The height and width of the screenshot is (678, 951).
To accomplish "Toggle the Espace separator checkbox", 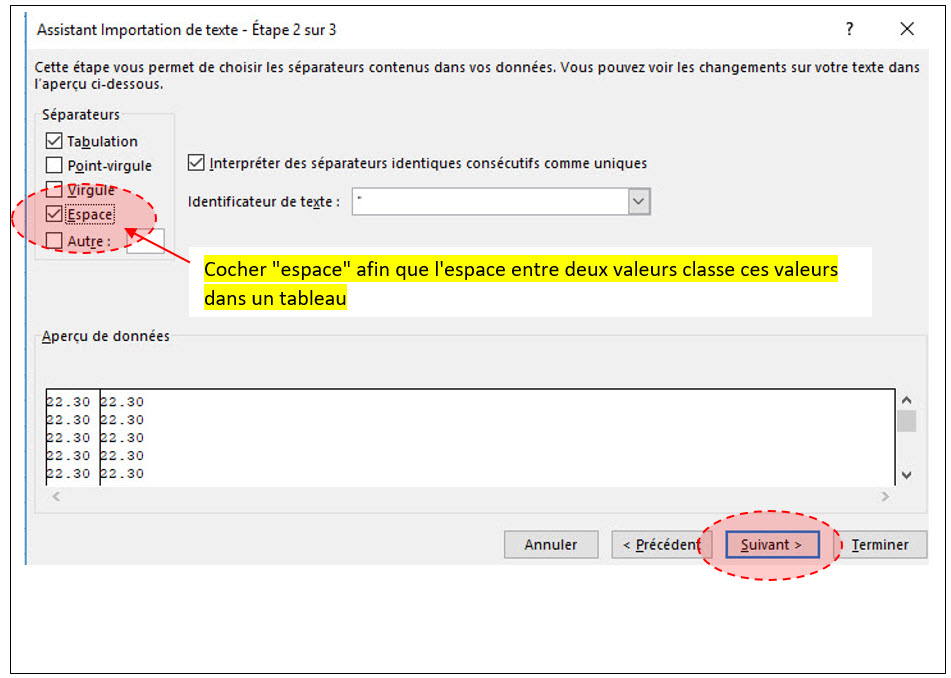I will point(54,214).
